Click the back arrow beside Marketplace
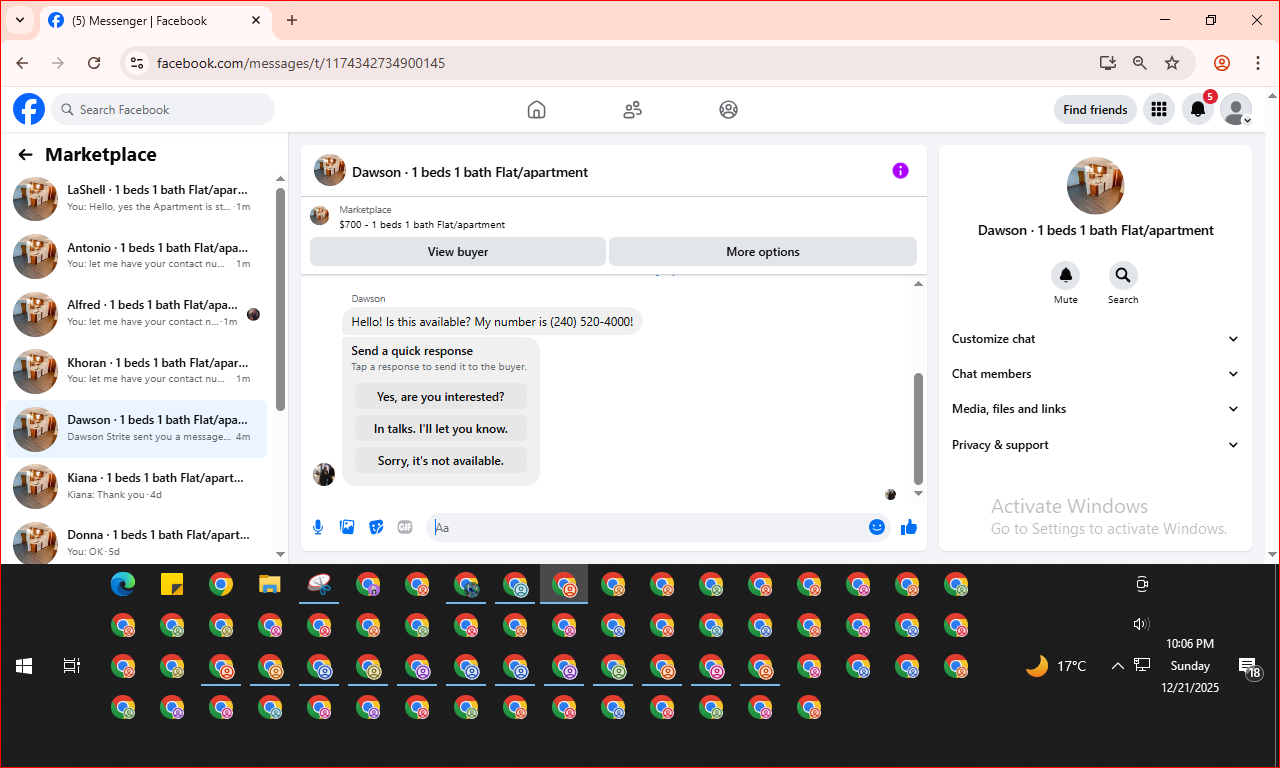Screen dimensions: 1280x768 click(25, 155)
